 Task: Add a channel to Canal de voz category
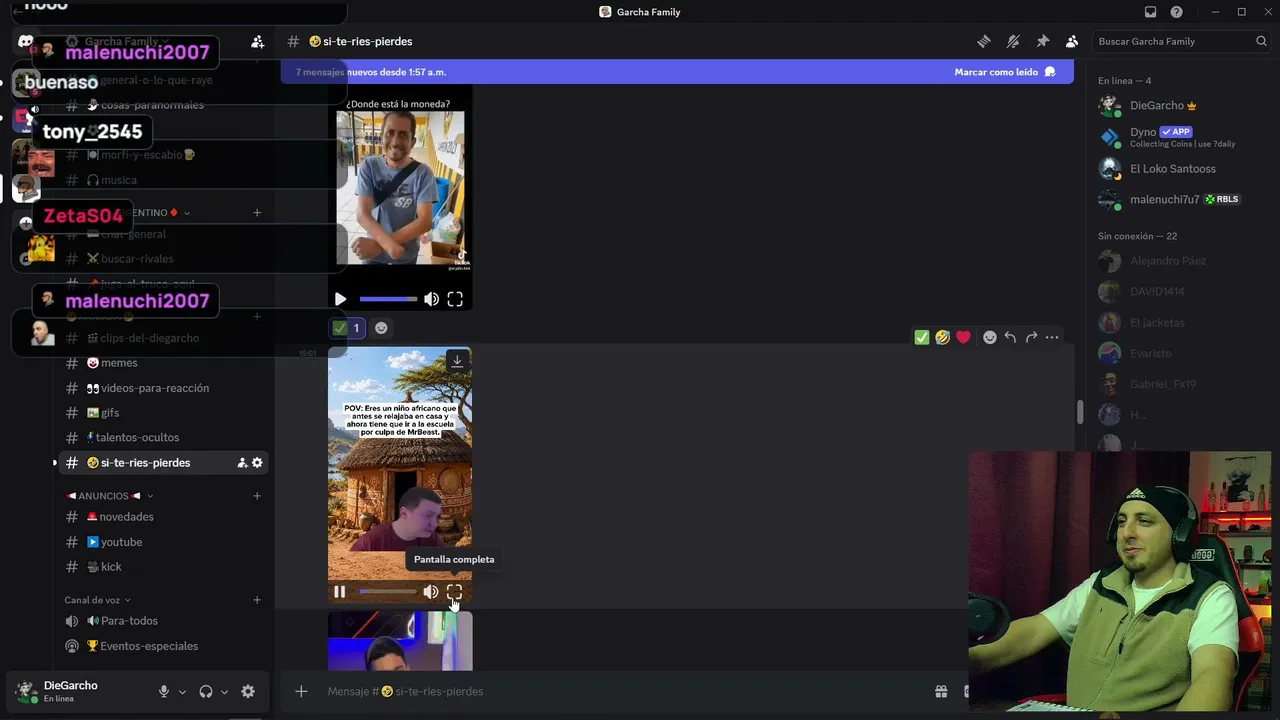(x=257, y=600)
